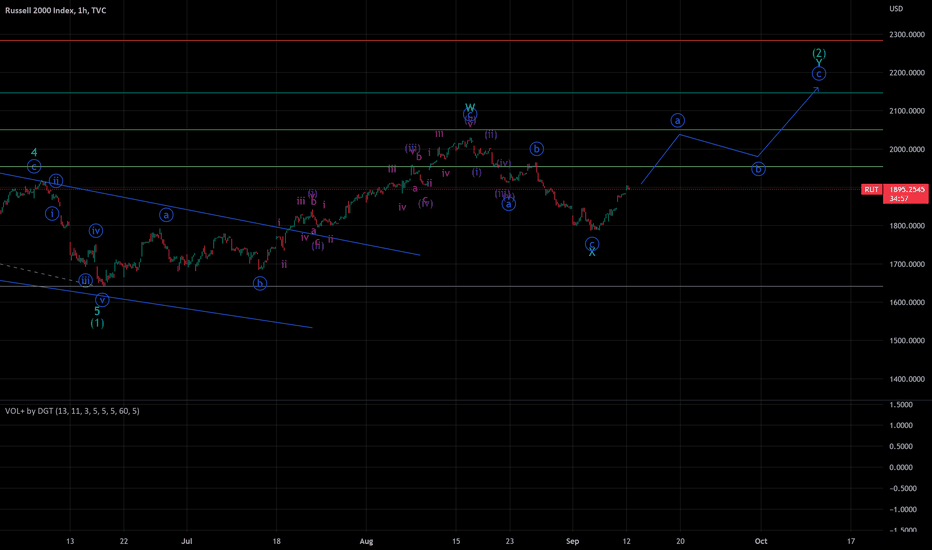Click the VOL+ by DGT indicator legend
Image resolution: width=932 pixels, height=550 pixels.
tap(72, 411)
